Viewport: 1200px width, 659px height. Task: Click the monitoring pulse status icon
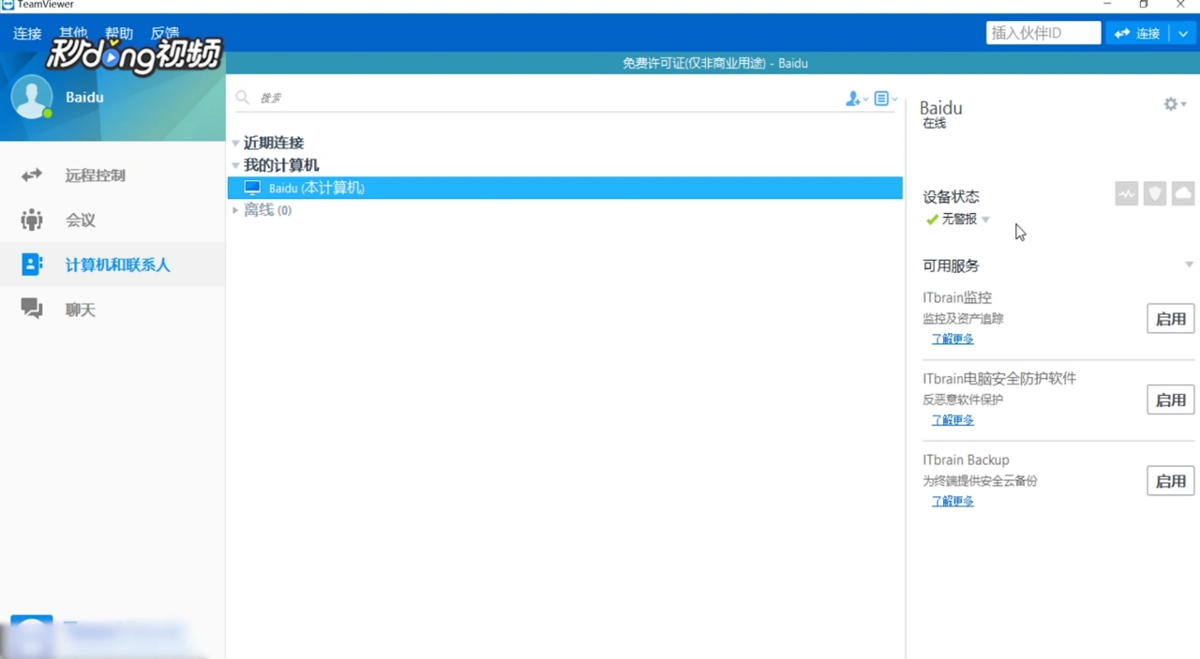pos(1126,194)
